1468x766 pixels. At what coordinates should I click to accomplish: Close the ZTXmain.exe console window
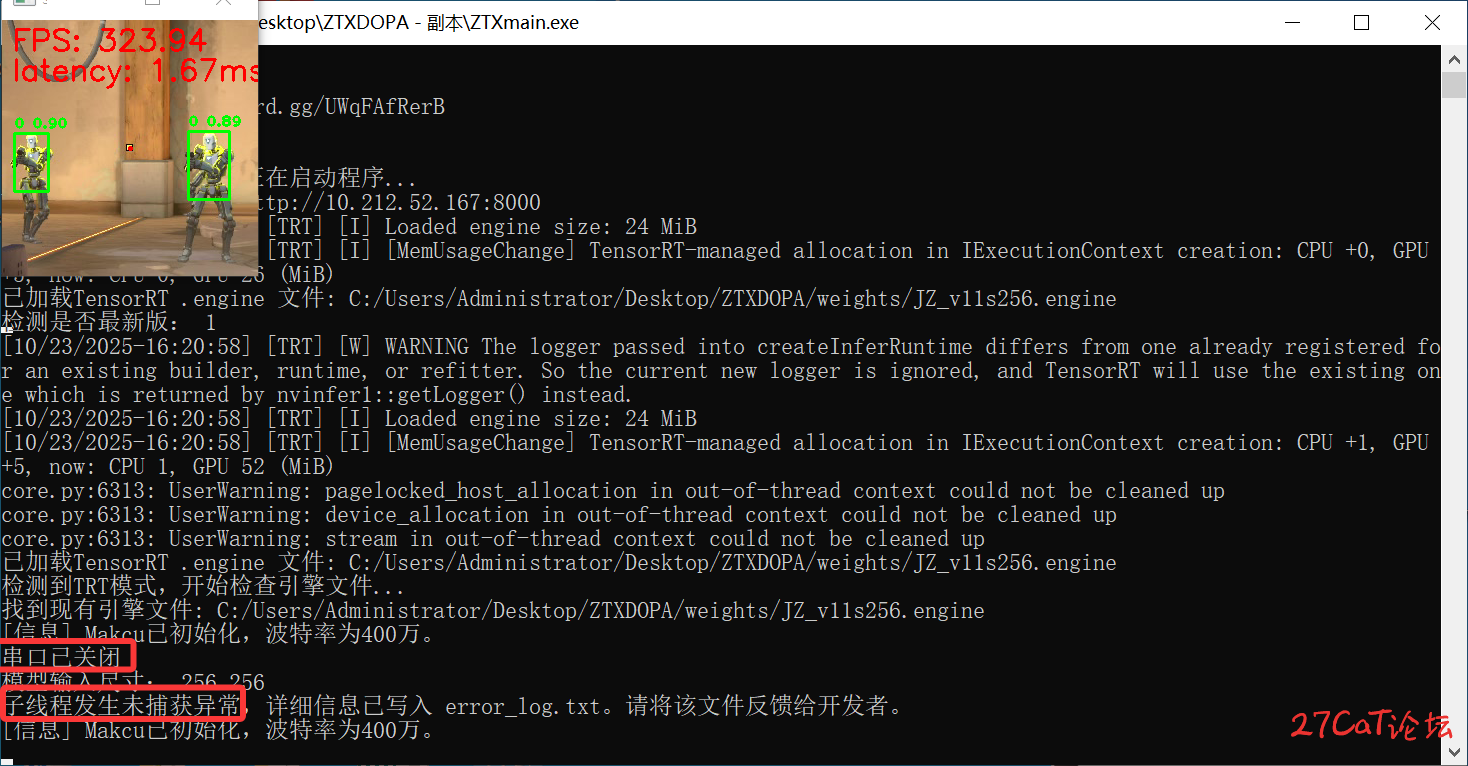click(1432, 23)
